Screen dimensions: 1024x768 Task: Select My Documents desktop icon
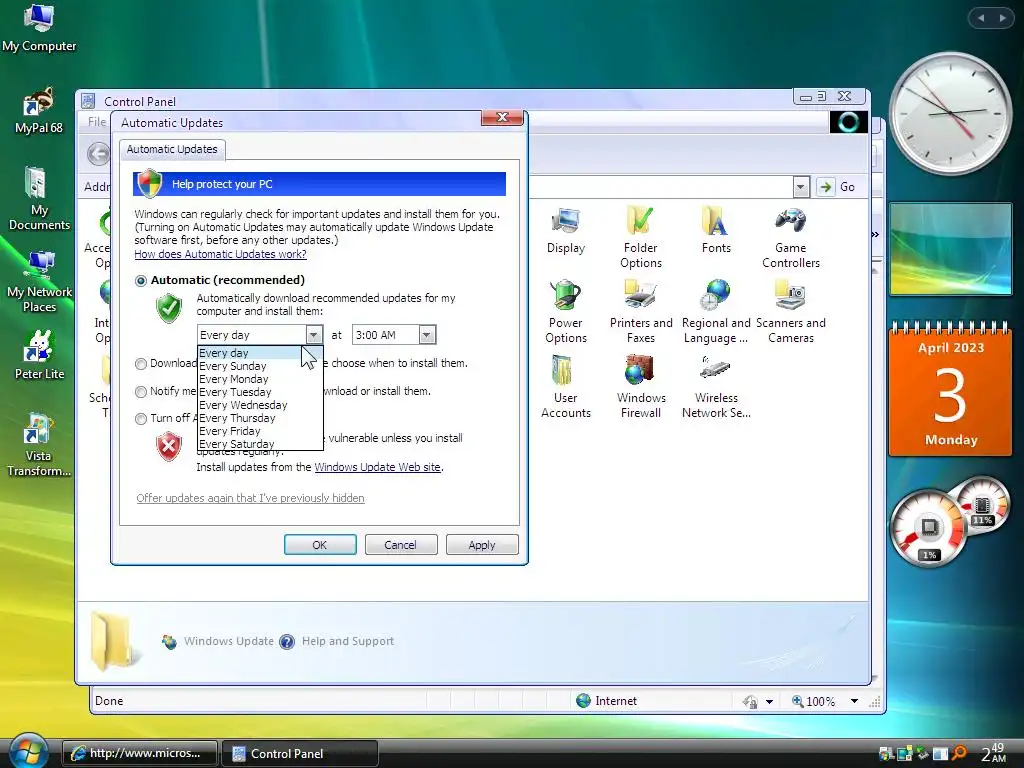pos(39,199)
